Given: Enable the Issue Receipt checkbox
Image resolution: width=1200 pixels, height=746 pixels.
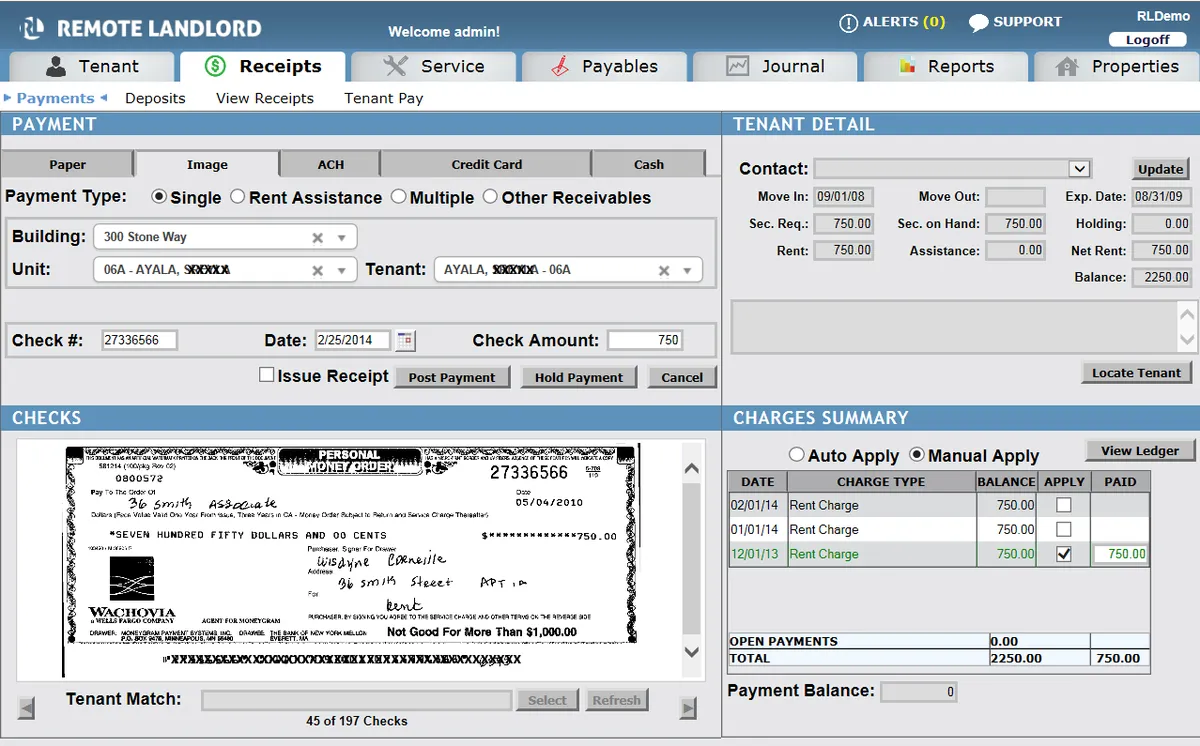Looking at the screenshot, I should (266, 375).
